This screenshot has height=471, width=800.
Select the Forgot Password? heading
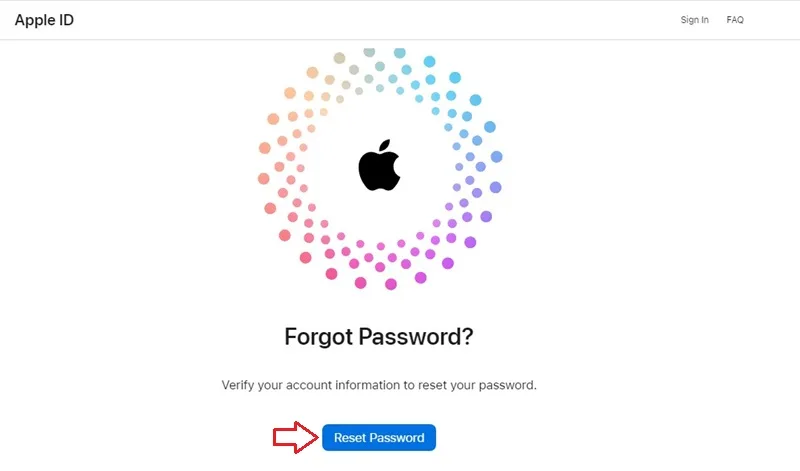379,337
